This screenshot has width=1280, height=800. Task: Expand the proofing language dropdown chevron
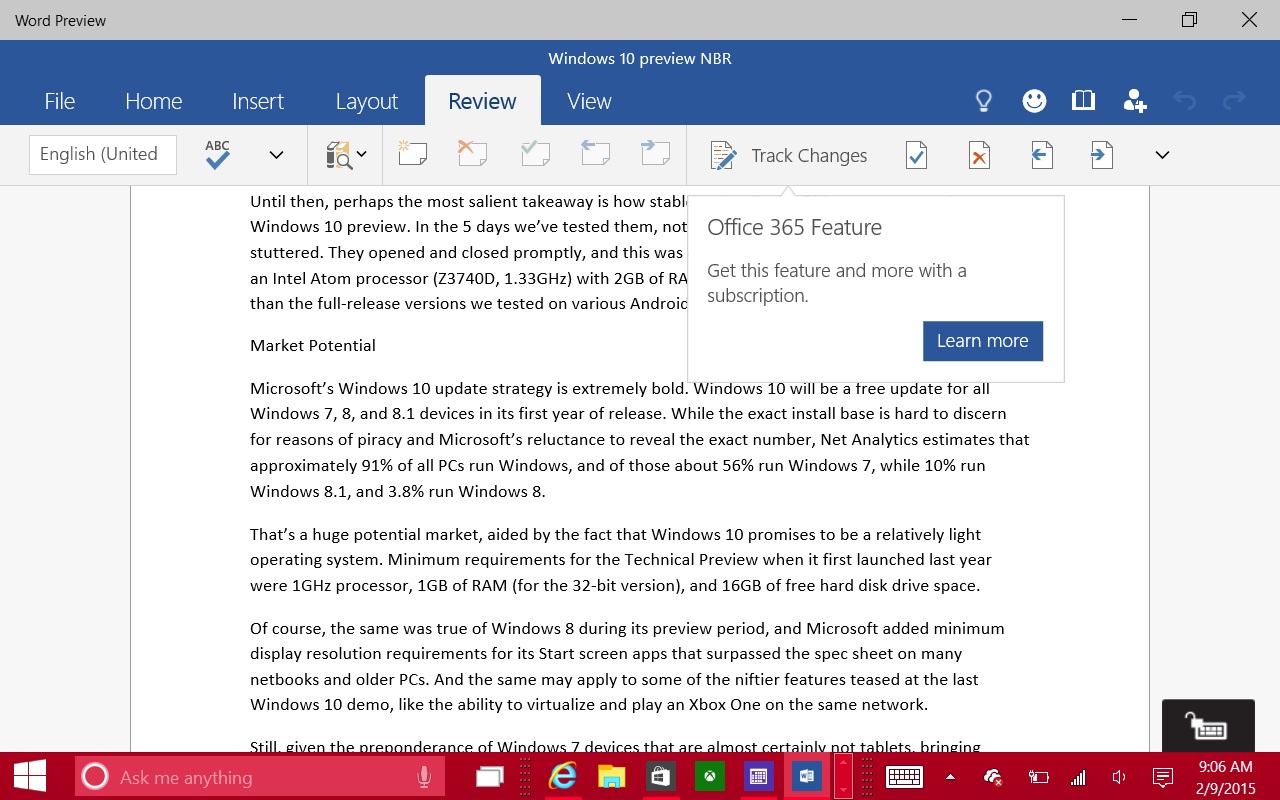[x=276, y=154]
